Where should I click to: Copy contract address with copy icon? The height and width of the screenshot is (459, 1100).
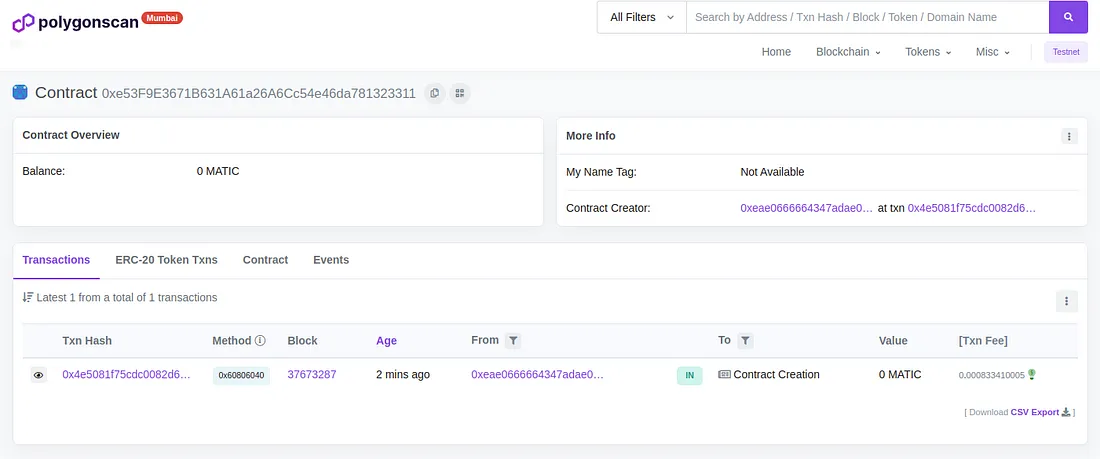coord(435,93)
